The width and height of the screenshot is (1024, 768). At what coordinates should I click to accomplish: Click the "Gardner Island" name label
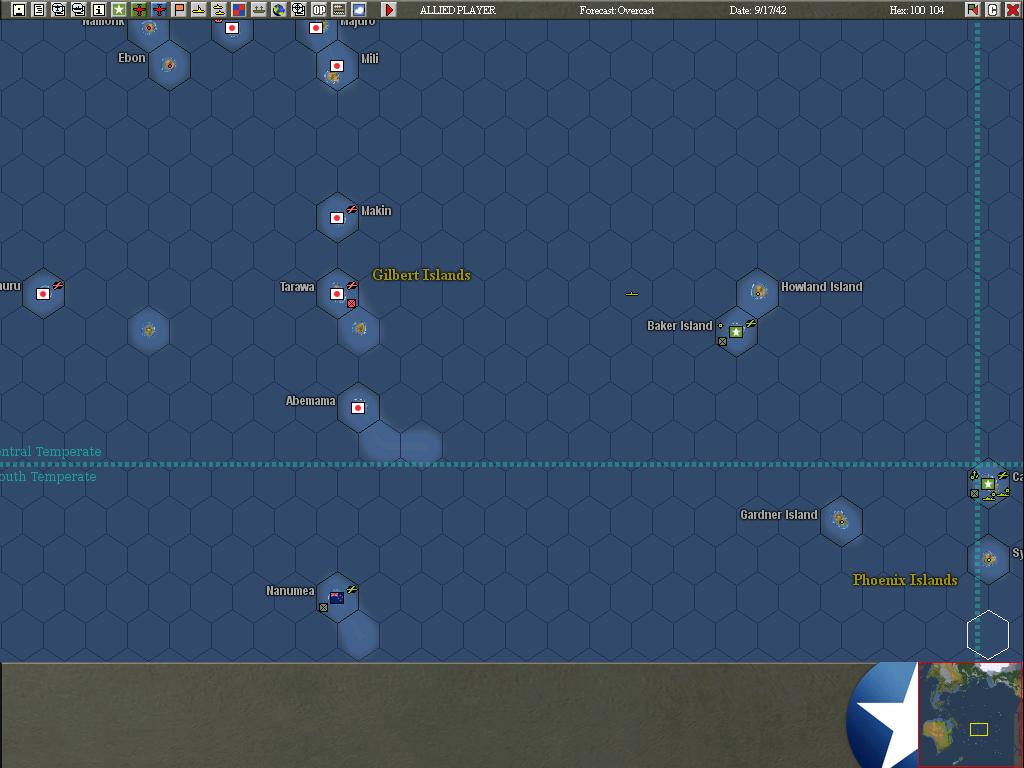778,515
